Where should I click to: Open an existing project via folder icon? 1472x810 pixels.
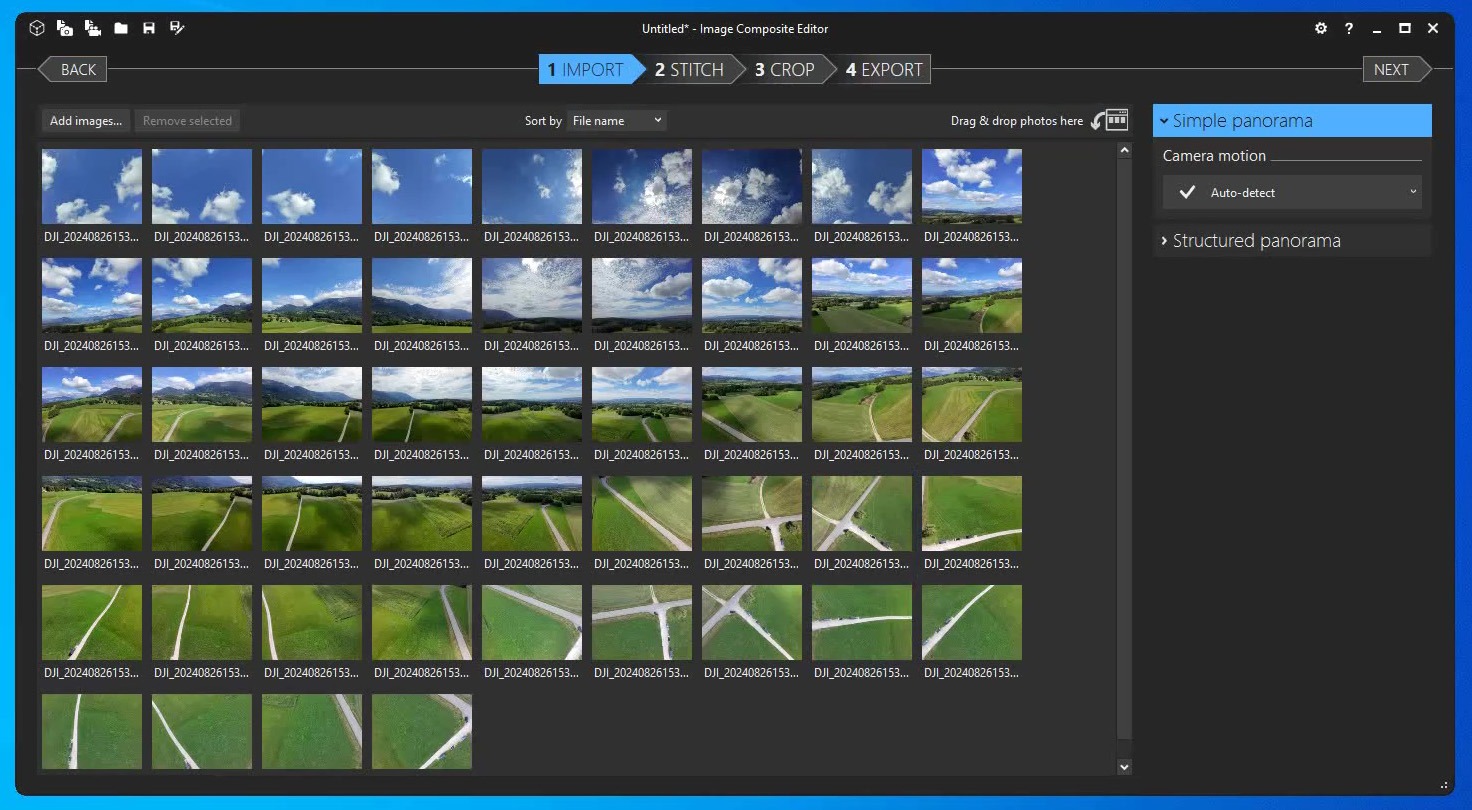(x=121, y=29)
